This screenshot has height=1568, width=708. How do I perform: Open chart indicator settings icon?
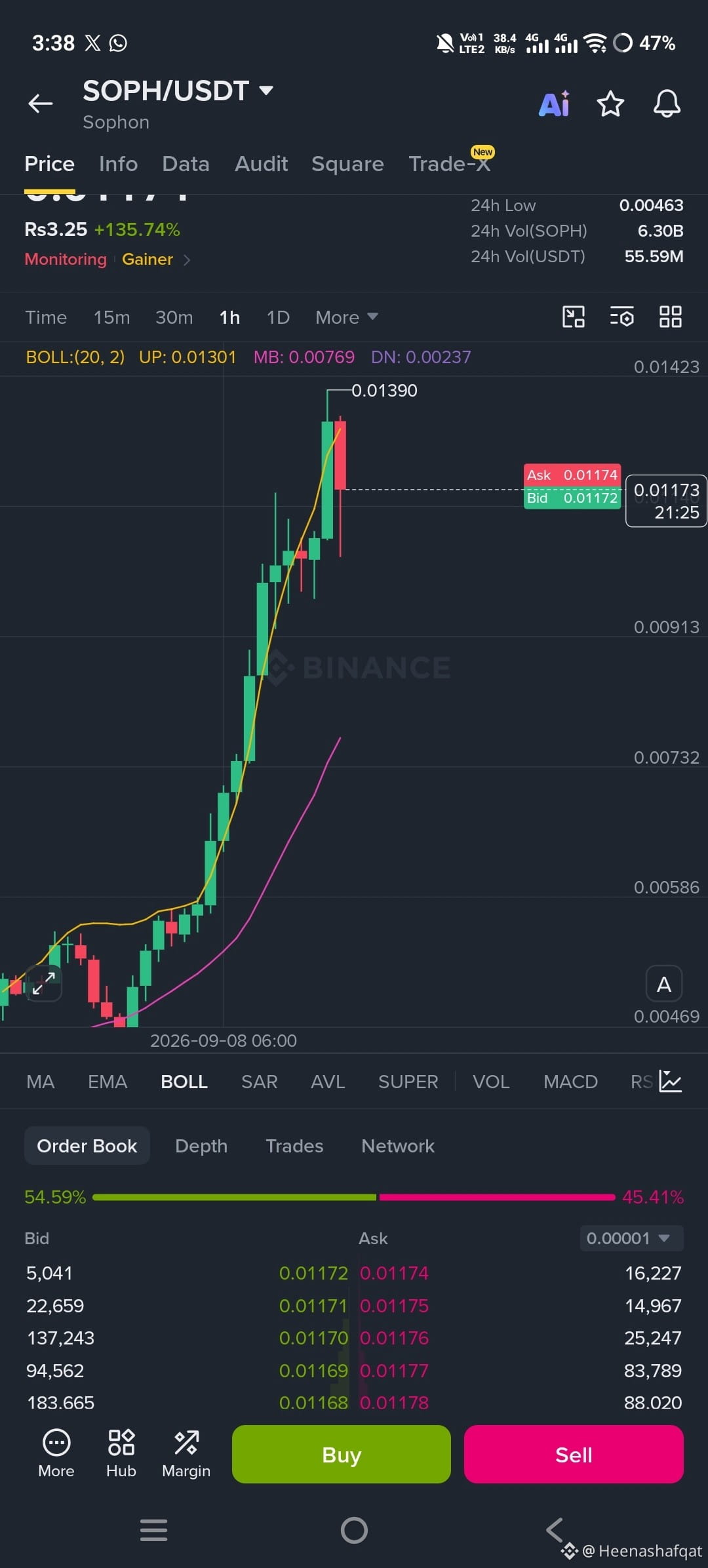pyautogui.click(x=622, y=317)
